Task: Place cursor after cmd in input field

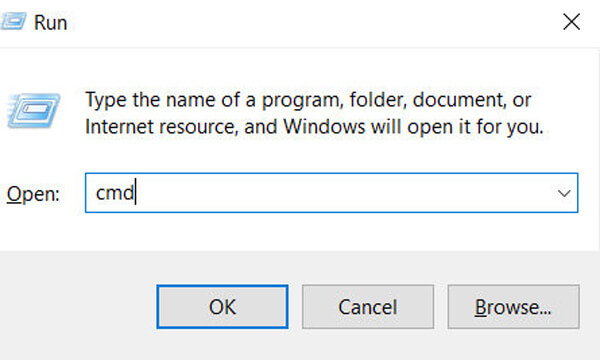Action: tap(136, 192)
